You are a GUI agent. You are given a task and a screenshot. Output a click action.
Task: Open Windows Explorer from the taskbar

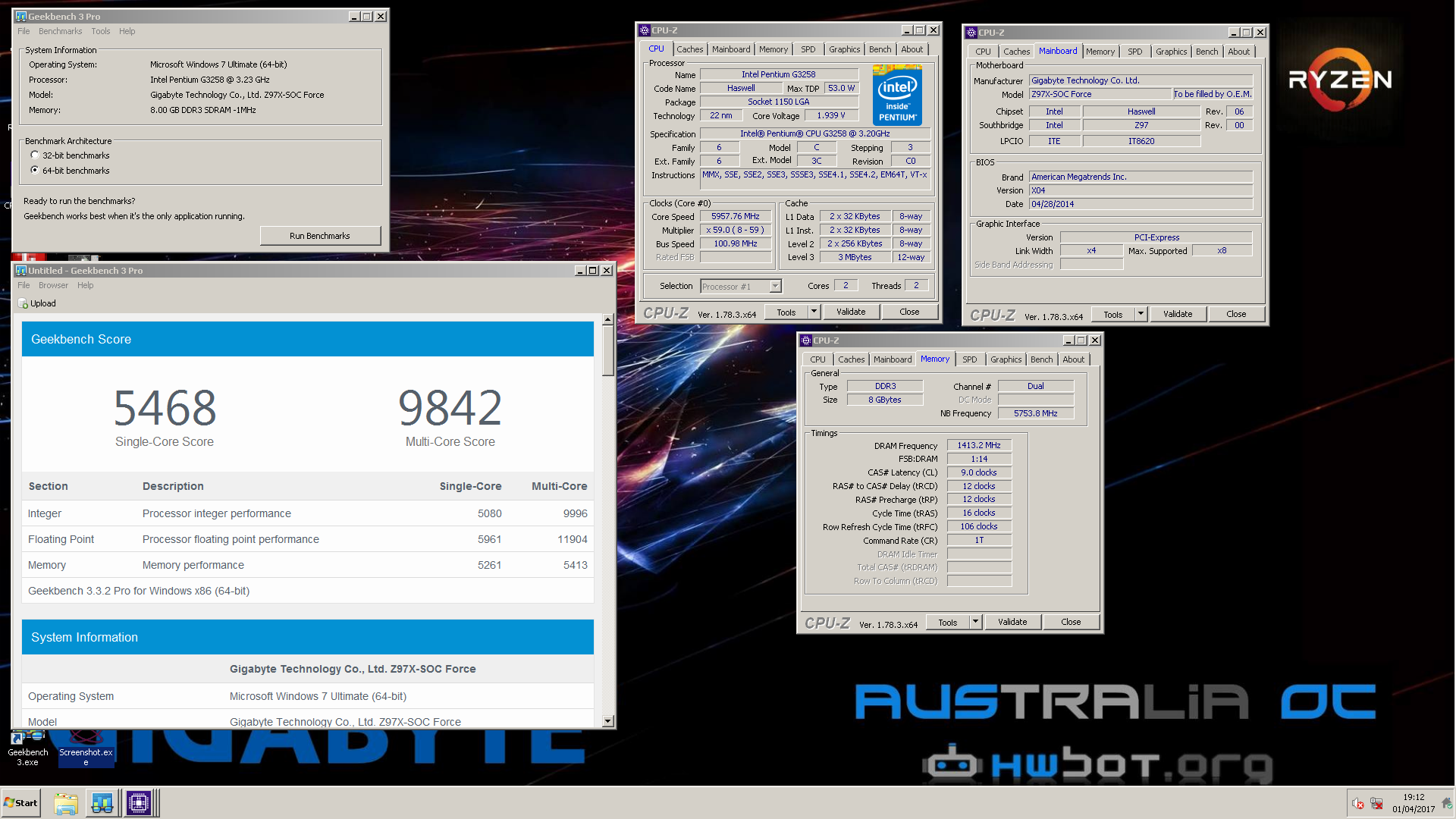pos(66,803)
